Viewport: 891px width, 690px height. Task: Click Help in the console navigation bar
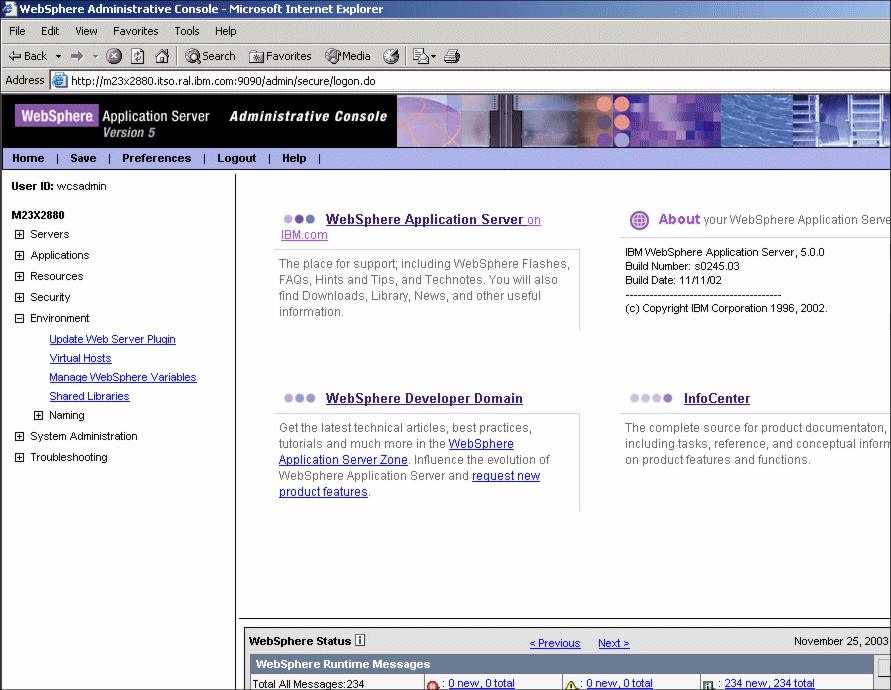point(294,158)
